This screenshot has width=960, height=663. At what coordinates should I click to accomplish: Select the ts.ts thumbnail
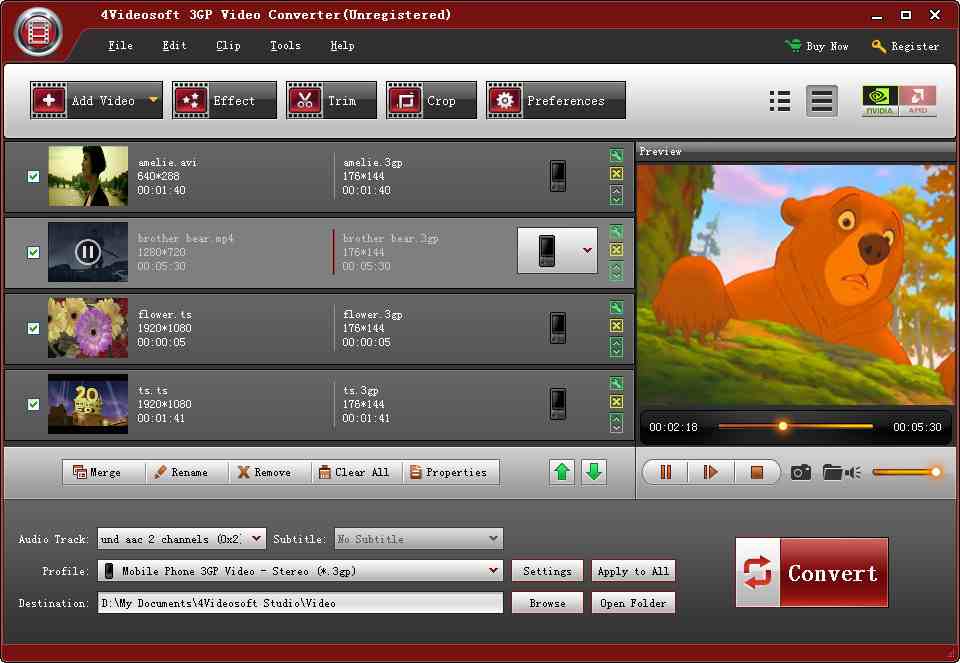pos(88,403)
